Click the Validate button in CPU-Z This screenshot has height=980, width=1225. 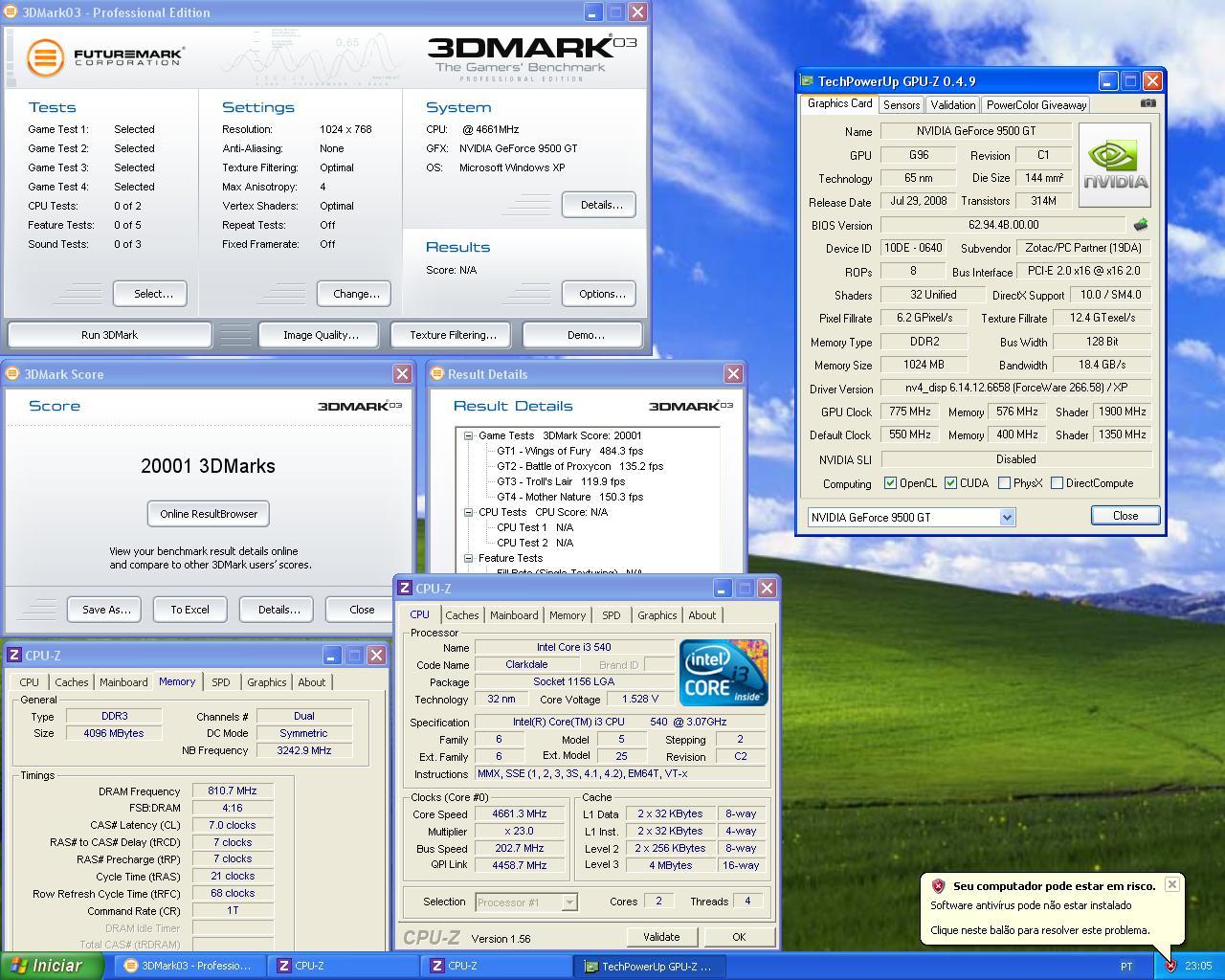click(x=661, y=937)
